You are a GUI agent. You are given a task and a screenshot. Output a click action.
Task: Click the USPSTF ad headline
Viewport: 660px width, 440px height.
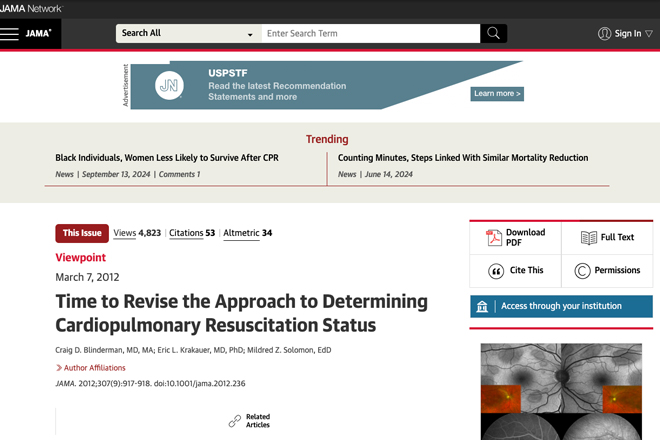(x=228, y=73)
